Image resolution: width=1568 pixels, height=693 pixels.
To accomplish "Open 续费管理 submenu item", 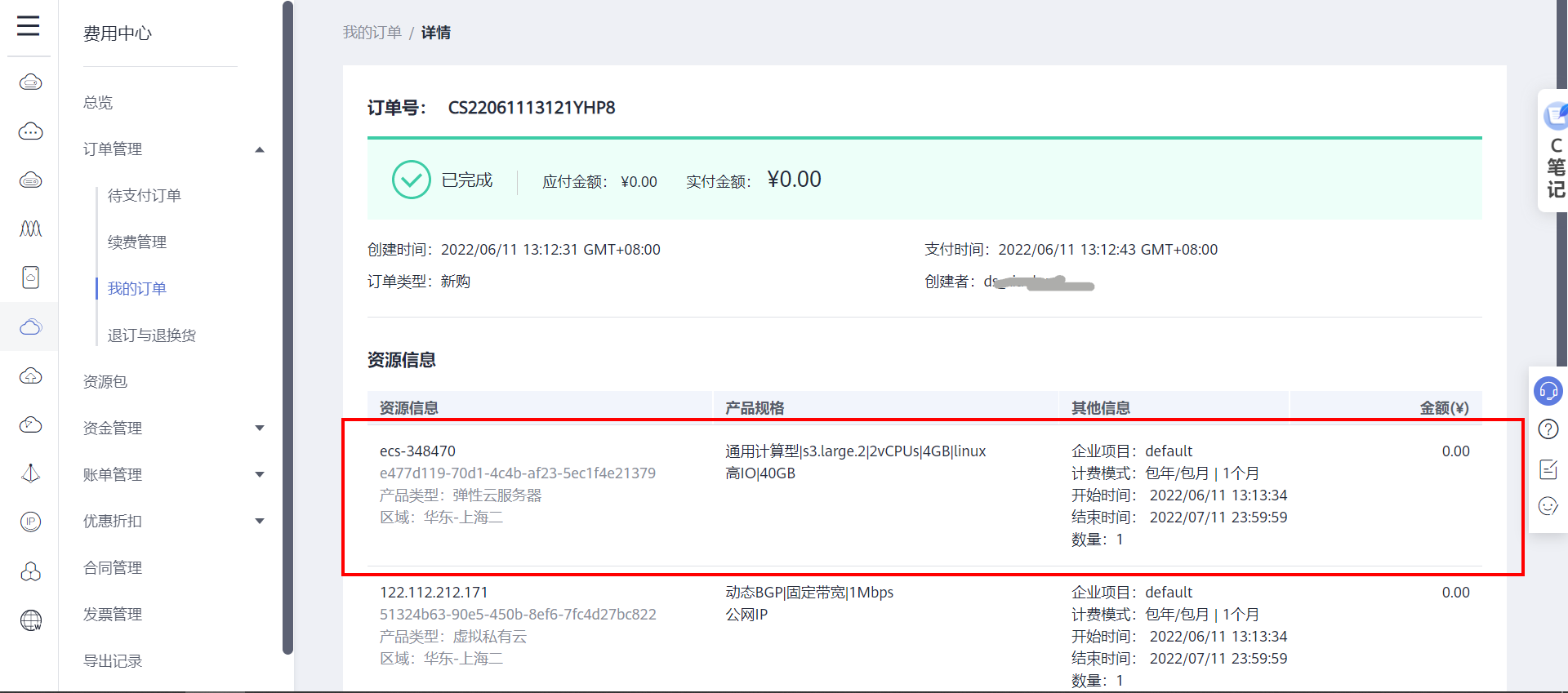I will [137, 242].
